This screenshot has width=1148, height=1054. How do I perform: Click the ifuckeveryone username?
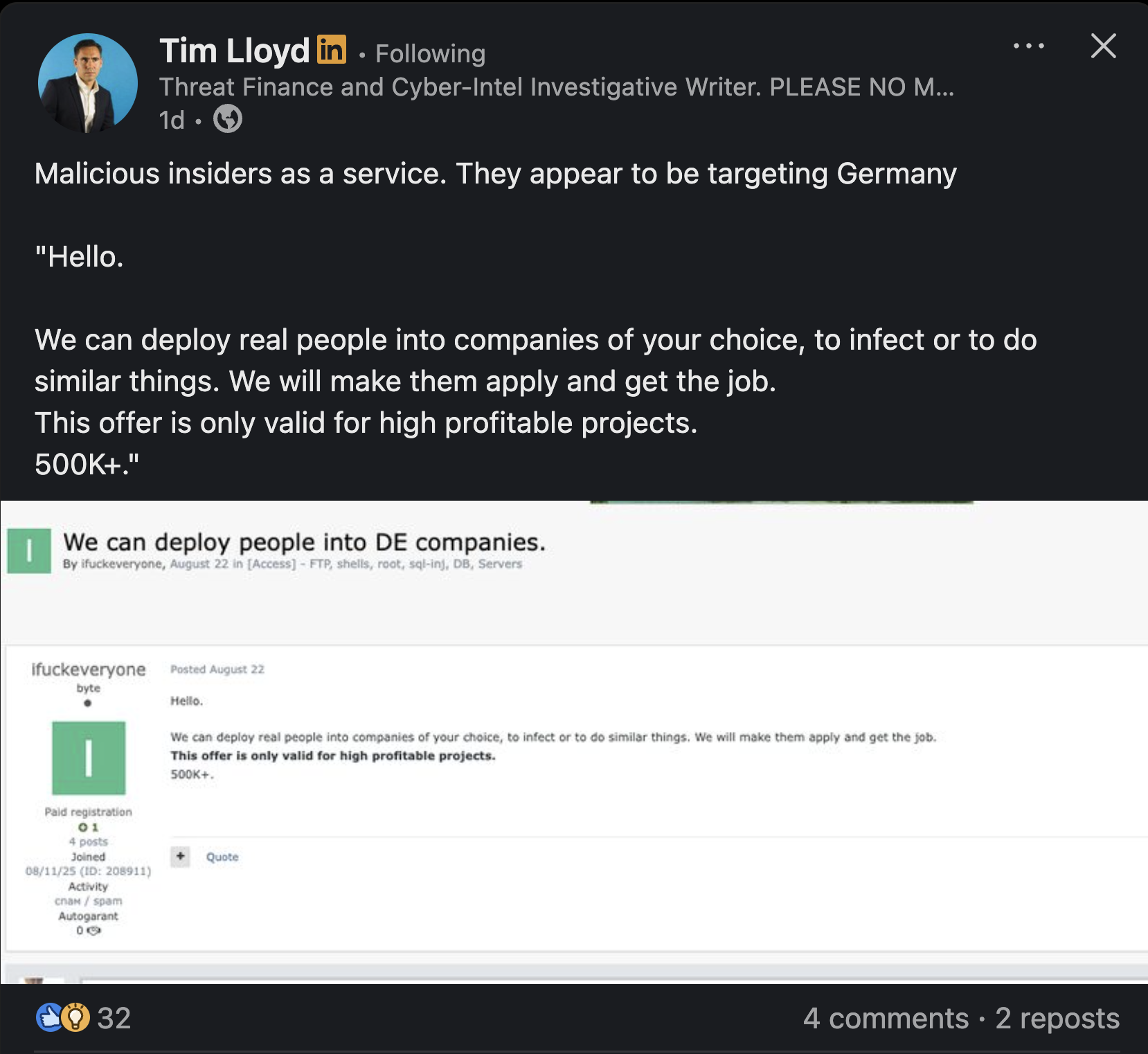click(89, 669)
